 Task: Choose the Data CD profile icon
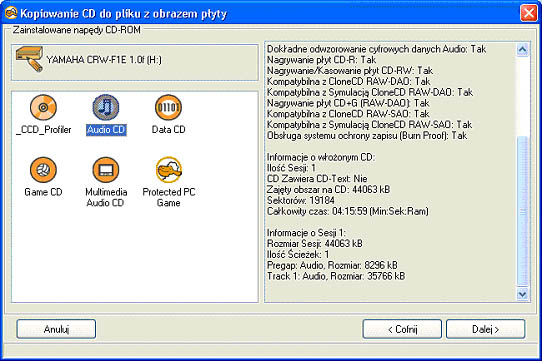(168, 107)
